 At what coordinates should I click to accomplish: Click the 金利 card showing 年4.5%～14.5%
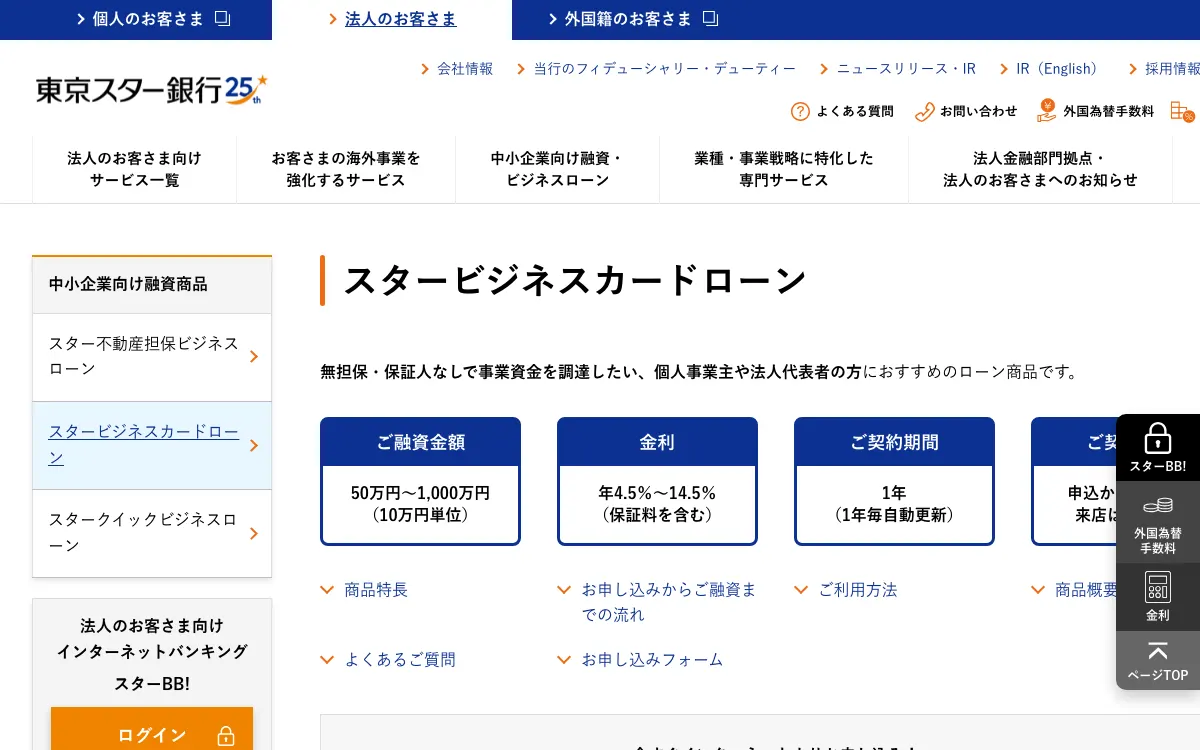tap(657, 481)
